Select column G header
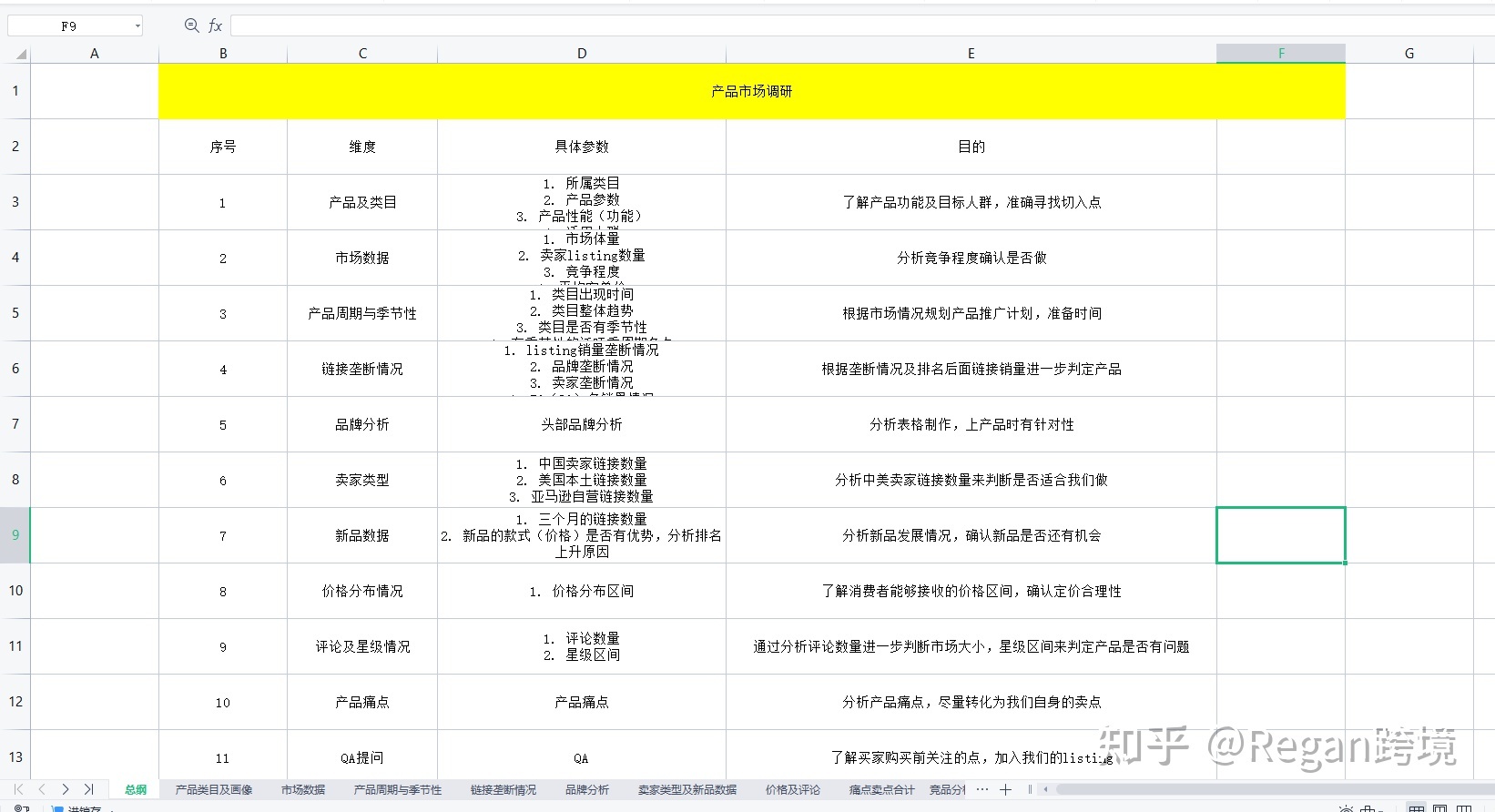 tap(1409, 54)
